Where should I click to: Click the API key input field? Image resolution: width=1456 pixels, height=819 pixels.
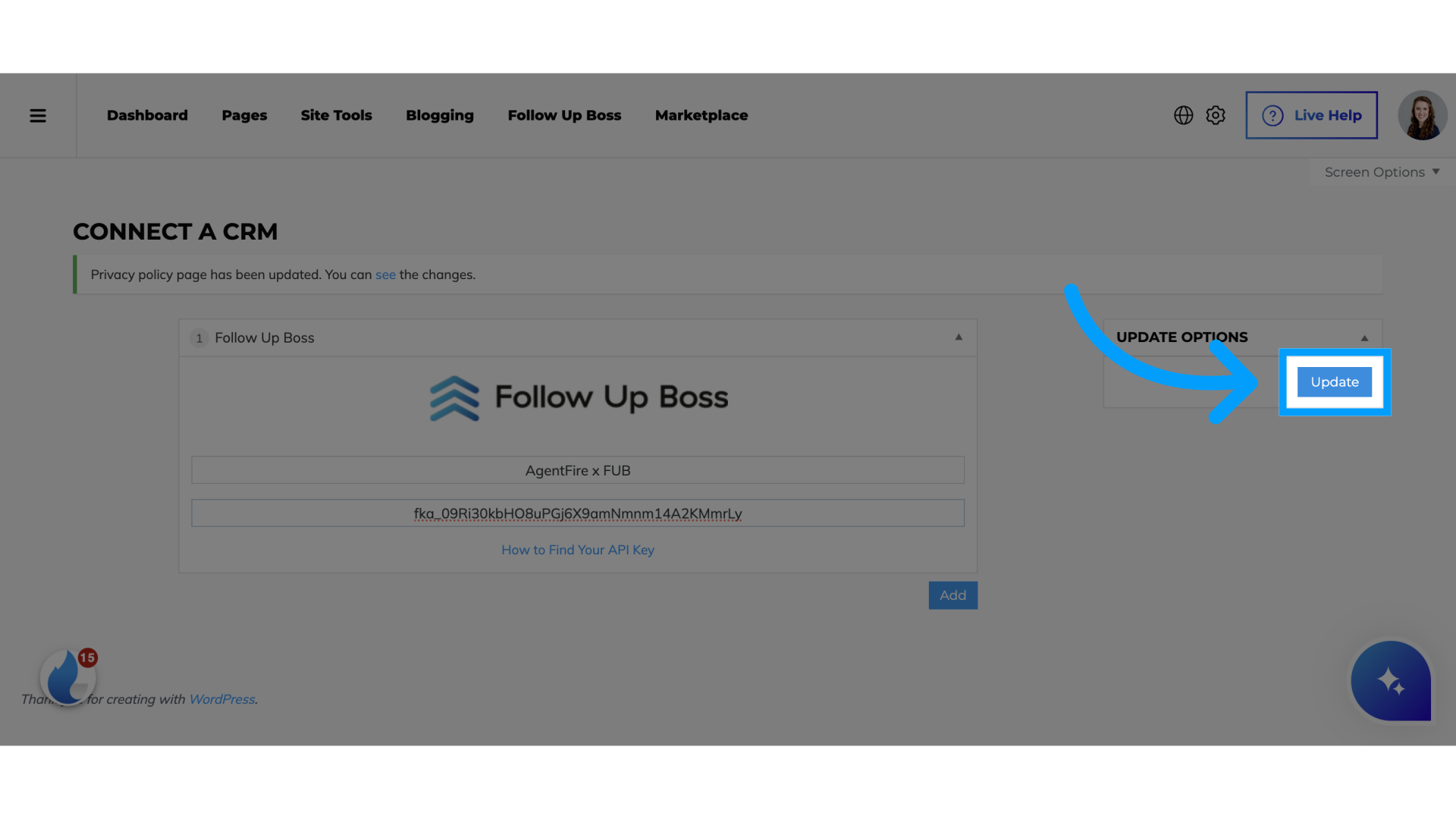[x=578, y=512]
